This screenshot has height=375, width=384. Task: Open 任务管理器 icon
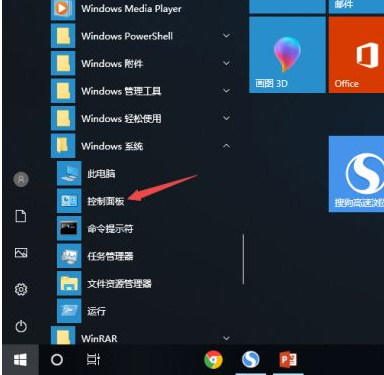(x=69, y=256)
